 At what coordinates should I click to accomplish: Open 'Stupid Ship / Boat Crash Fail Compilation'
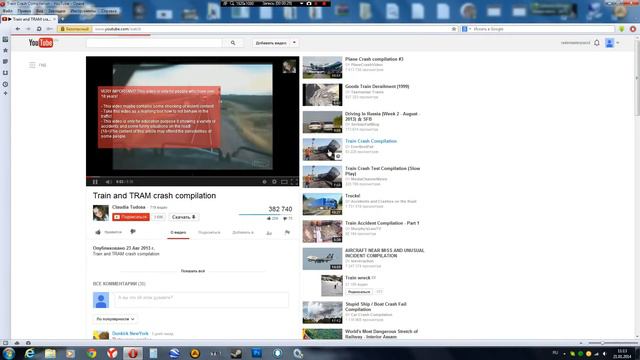[x=376, y=307]
